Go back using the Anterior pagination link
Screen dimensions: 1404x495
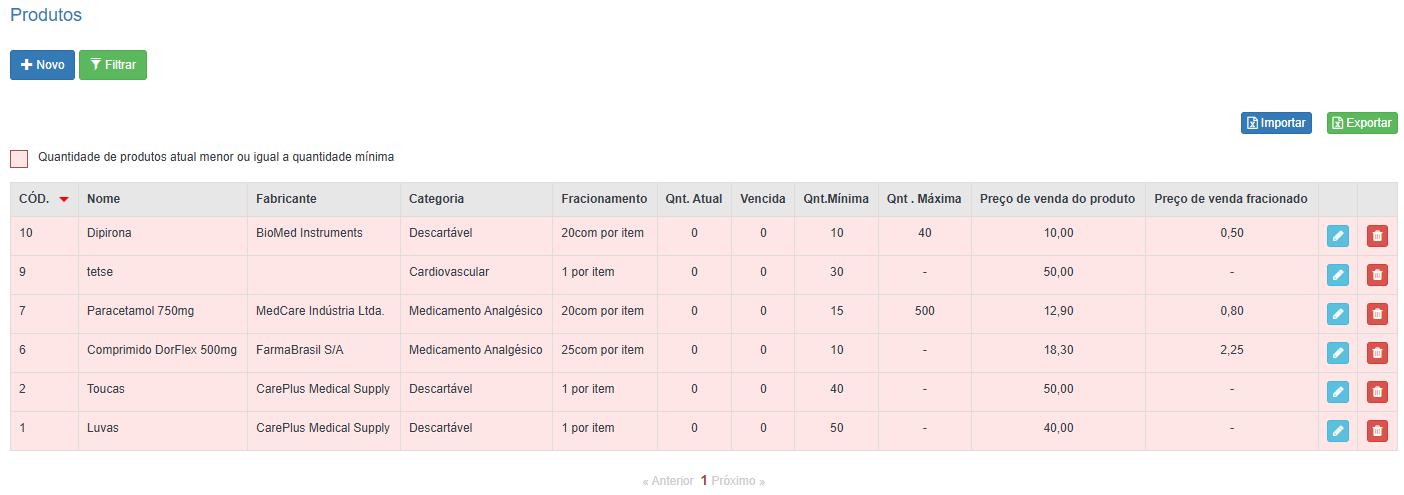668,481
